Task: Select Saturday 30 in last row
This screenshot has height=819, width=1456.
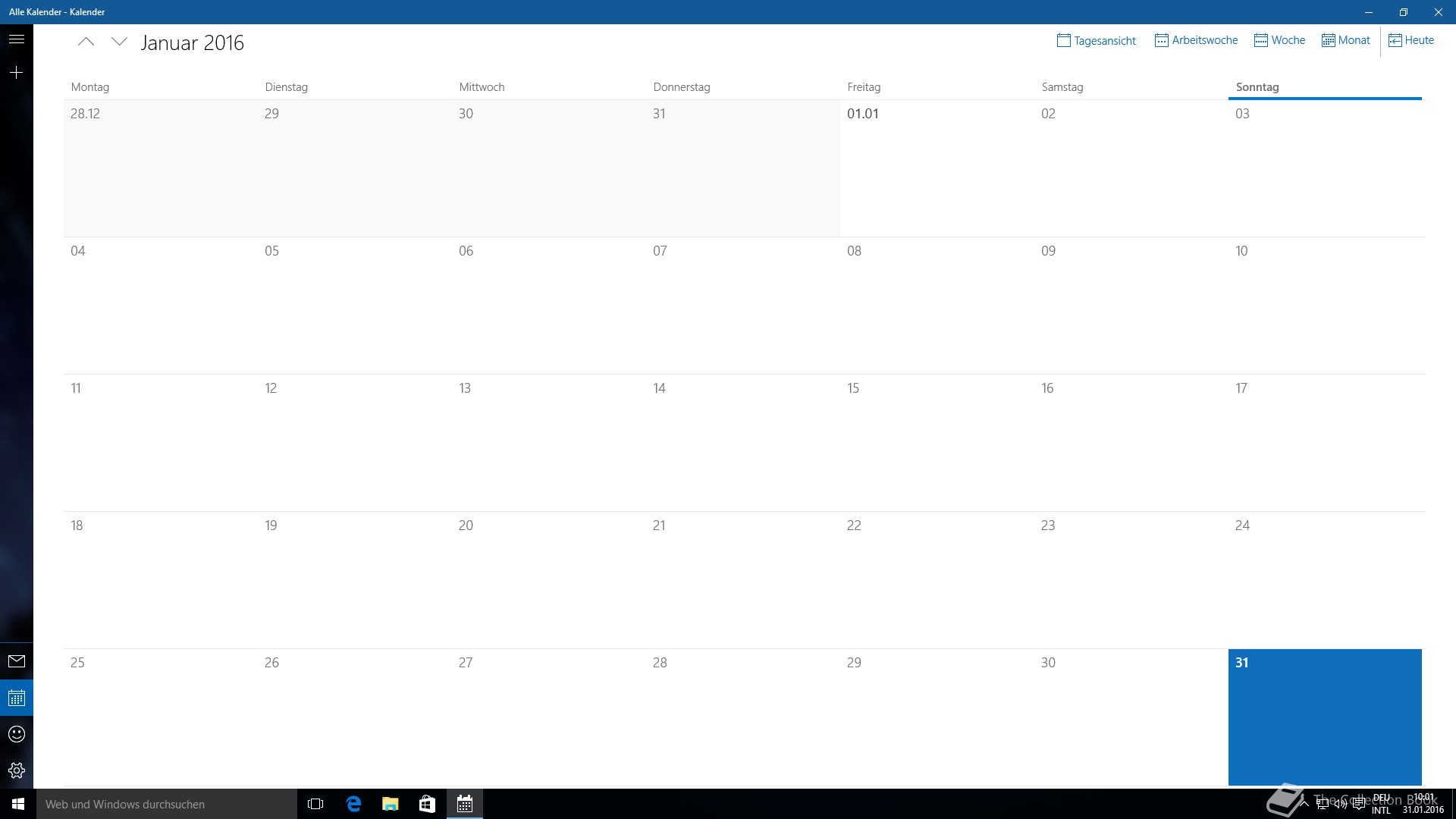Action: coord(1131,717)
